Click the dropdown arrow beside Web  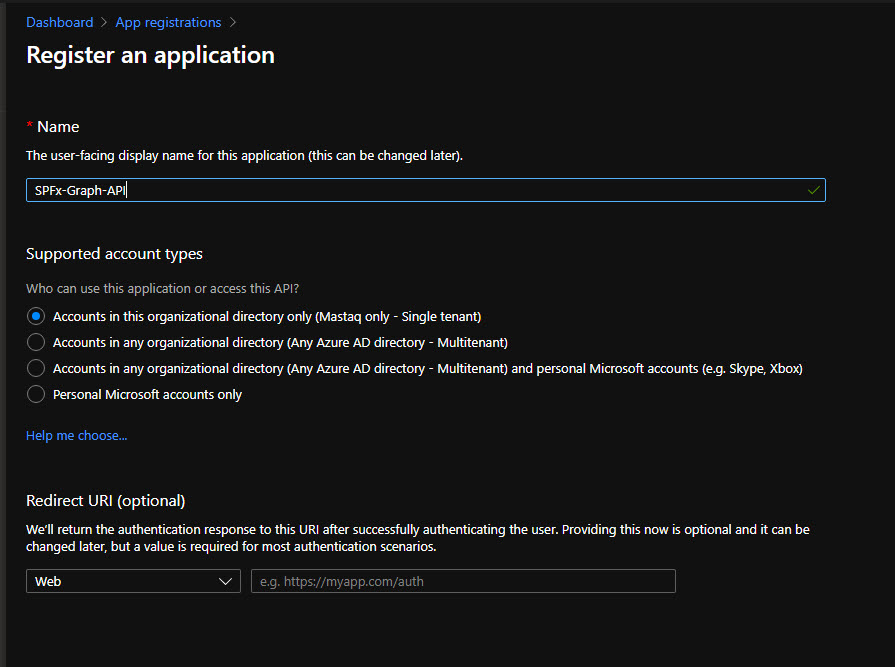(x=225, y=581)
